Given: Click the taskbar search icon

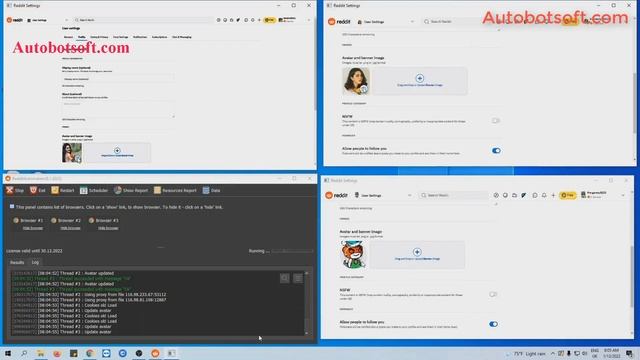Looking at the screenshot, I should pos(24,353).
